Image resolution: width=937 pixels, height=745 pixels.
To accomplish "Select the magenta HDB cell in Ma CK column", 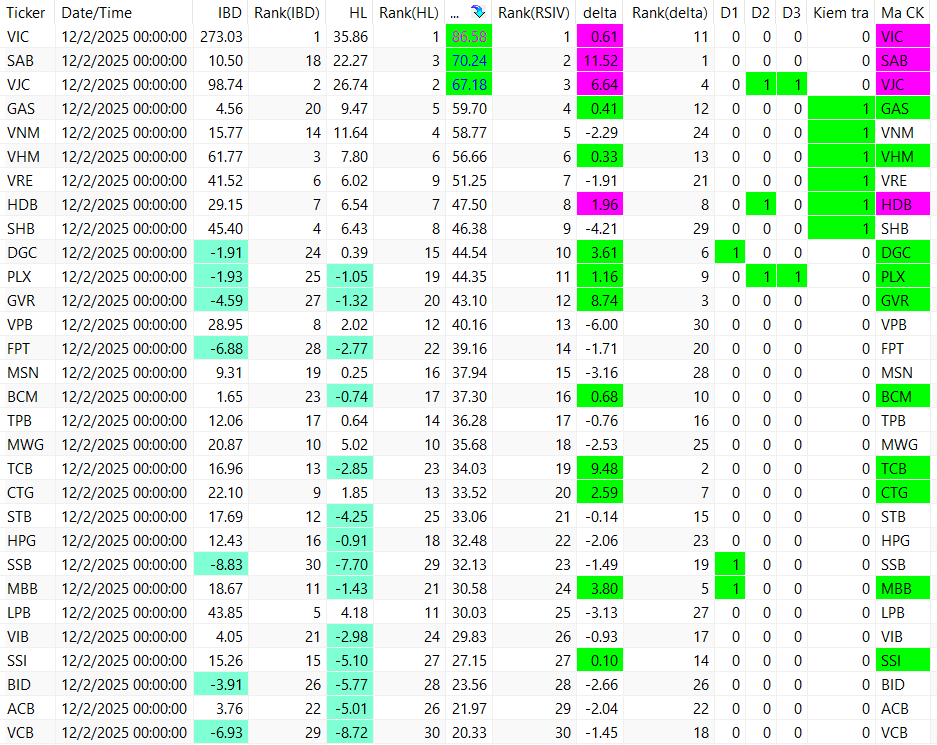I will tap(903, 204).
